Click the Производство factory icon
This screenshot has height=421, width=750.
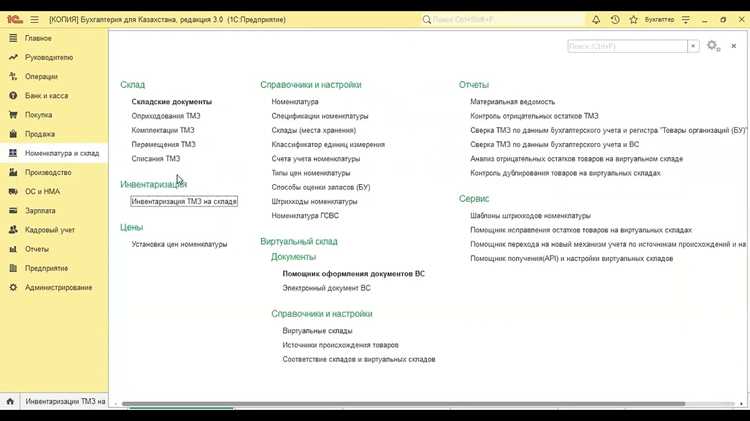tap(13, 172)
